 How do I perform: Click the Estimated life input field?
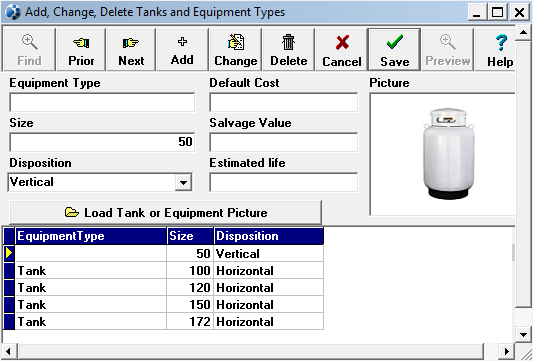pos(284,182)
